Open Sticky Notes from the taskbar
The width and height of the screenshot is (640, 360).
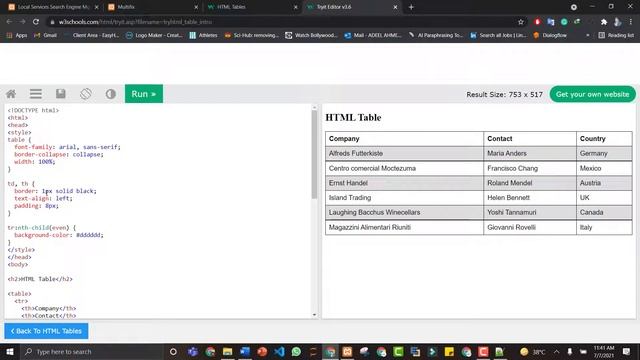[x=449, y=351]
